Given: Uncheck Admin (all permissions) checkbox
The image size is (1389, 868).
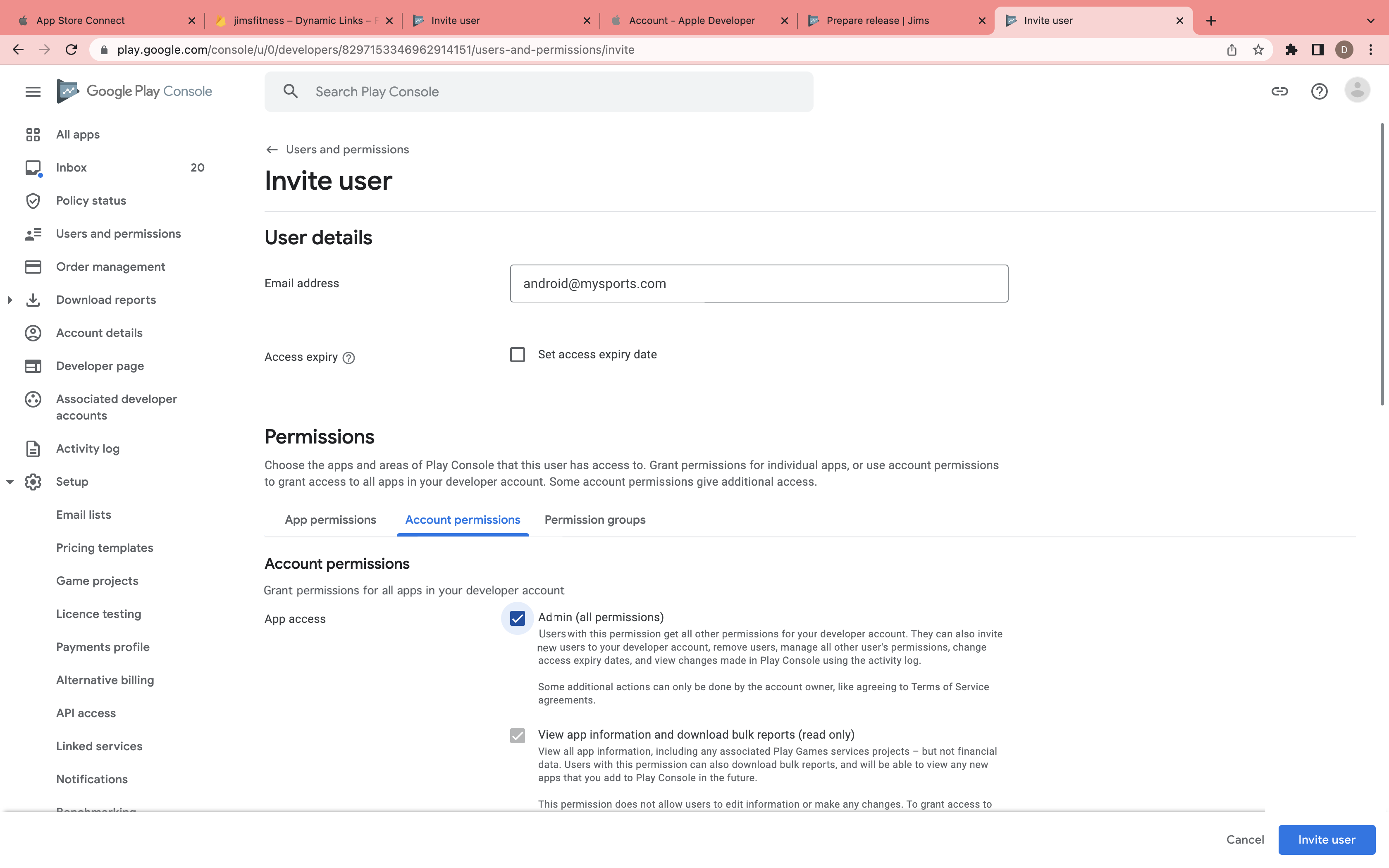Looking at the screenshot, I should [x=517, y=618].
